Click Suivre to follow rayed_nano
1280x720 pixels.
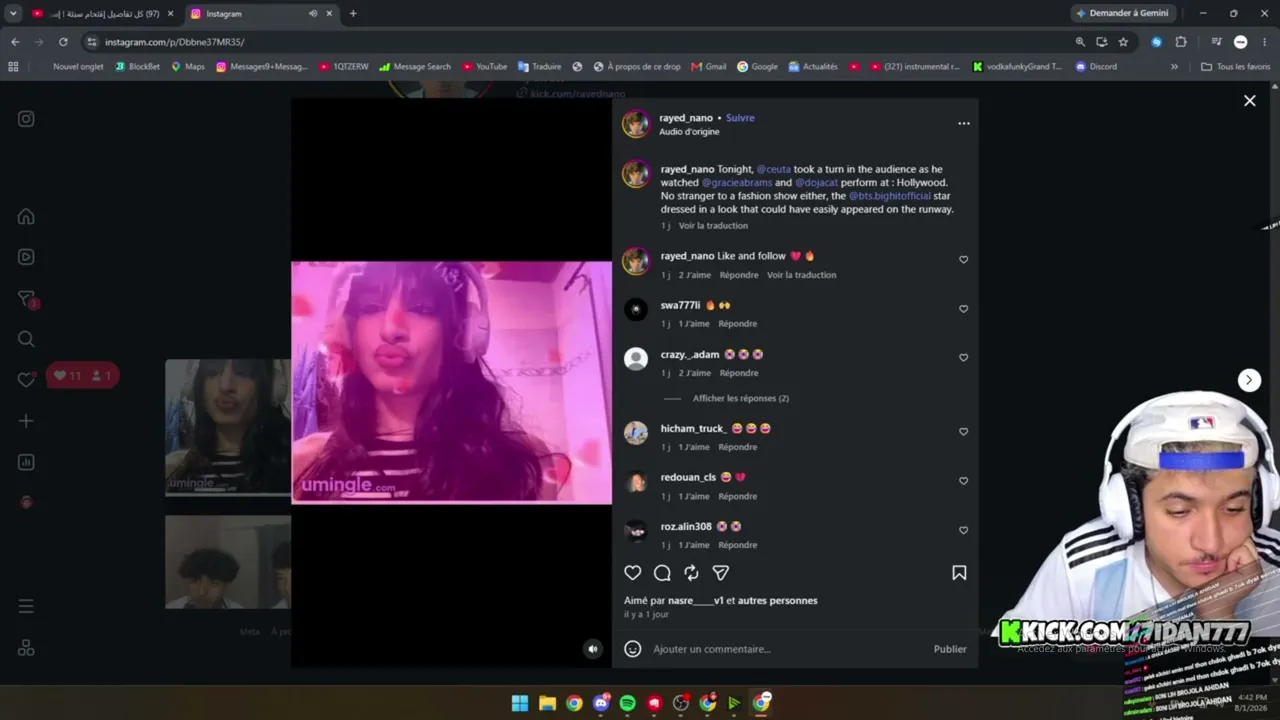pos(740,118)
